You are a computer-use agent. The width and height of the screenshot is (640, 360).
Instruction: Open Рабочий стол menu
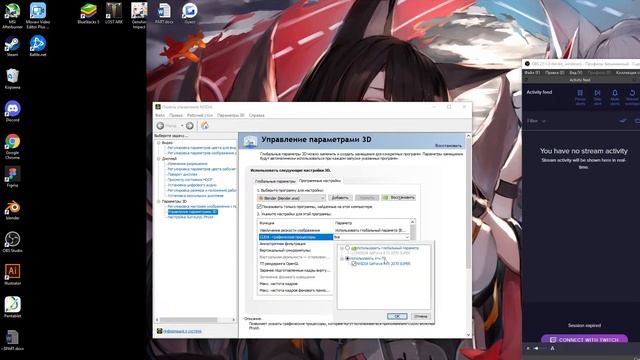click(200, 116)
